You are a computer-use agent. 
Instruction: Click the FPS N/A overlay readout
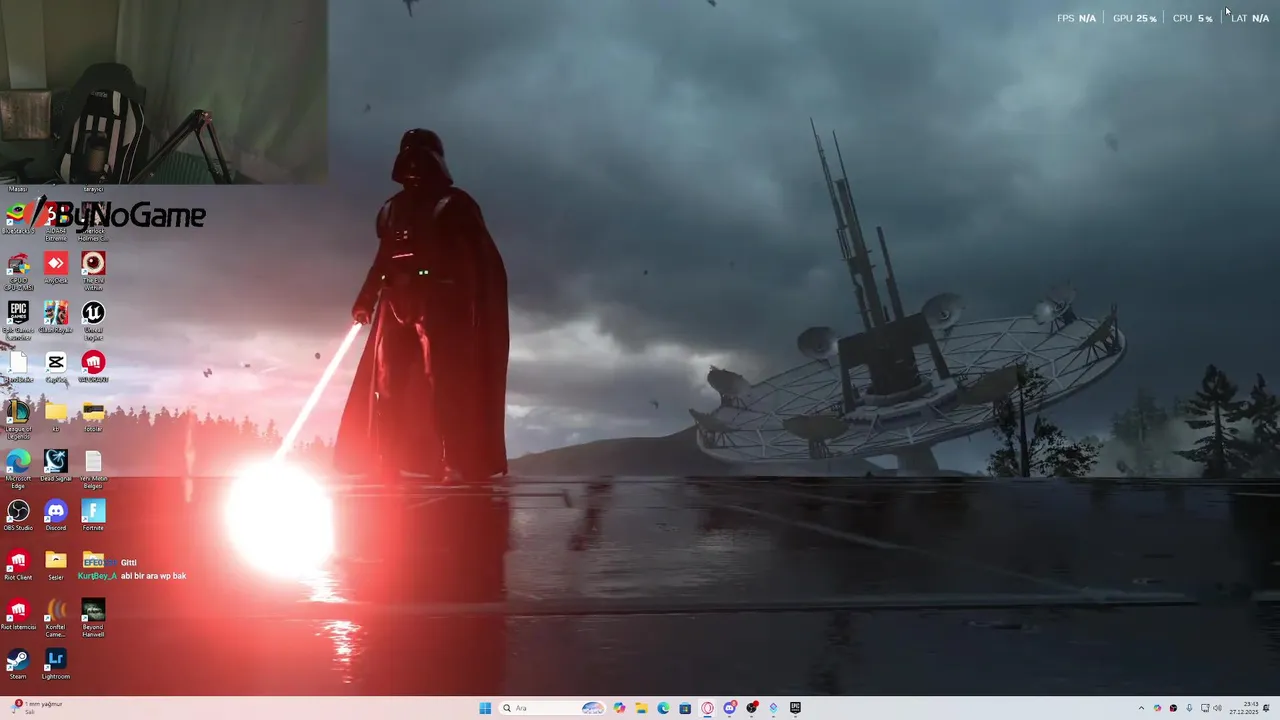click(x=1077, y=18)
